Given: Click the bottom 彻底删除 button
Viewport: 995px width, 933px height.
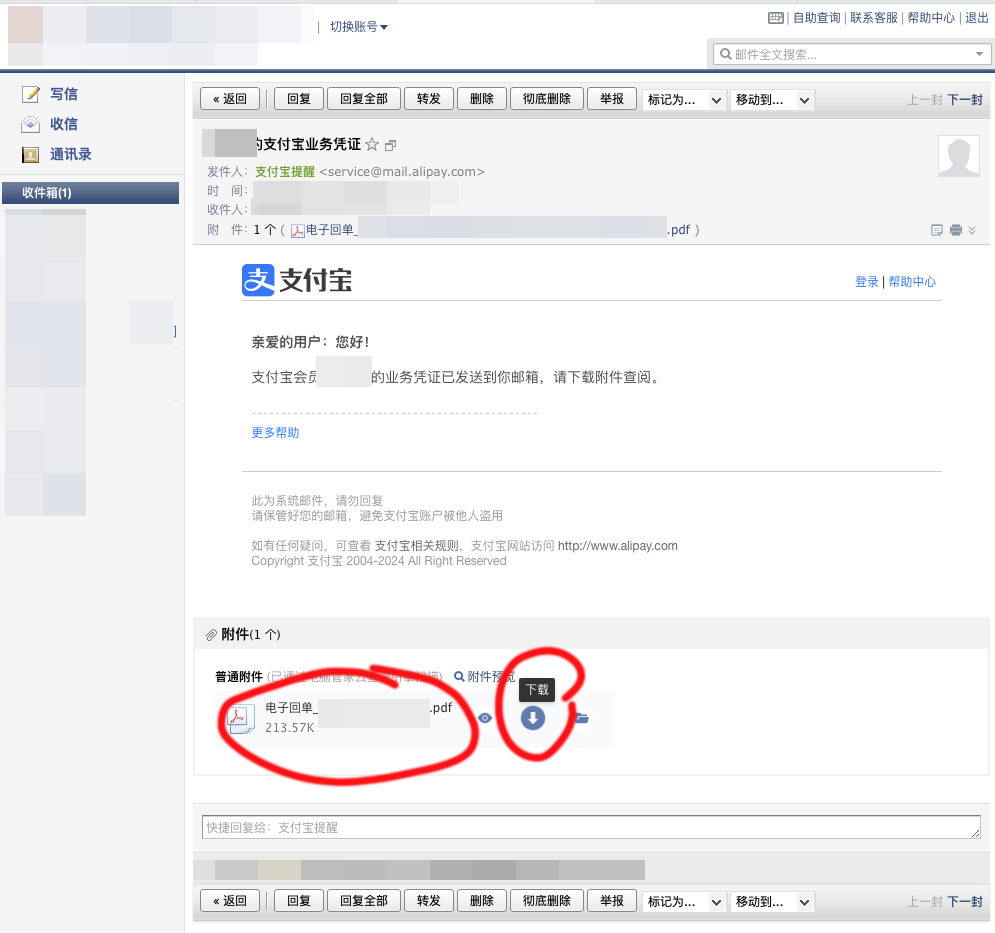Looking at the screenshot, I should click(x=547, y=901).
